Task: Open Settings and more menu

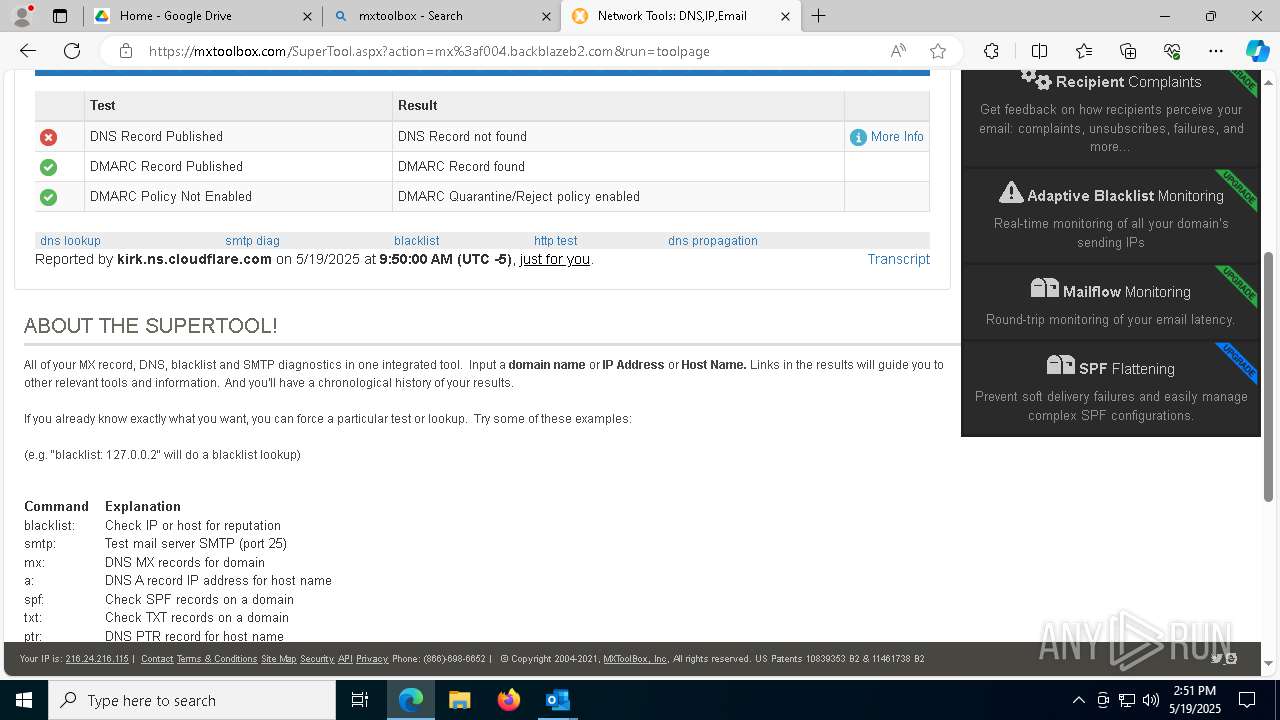Action: pyautogui.click(x=1216, y=51)
